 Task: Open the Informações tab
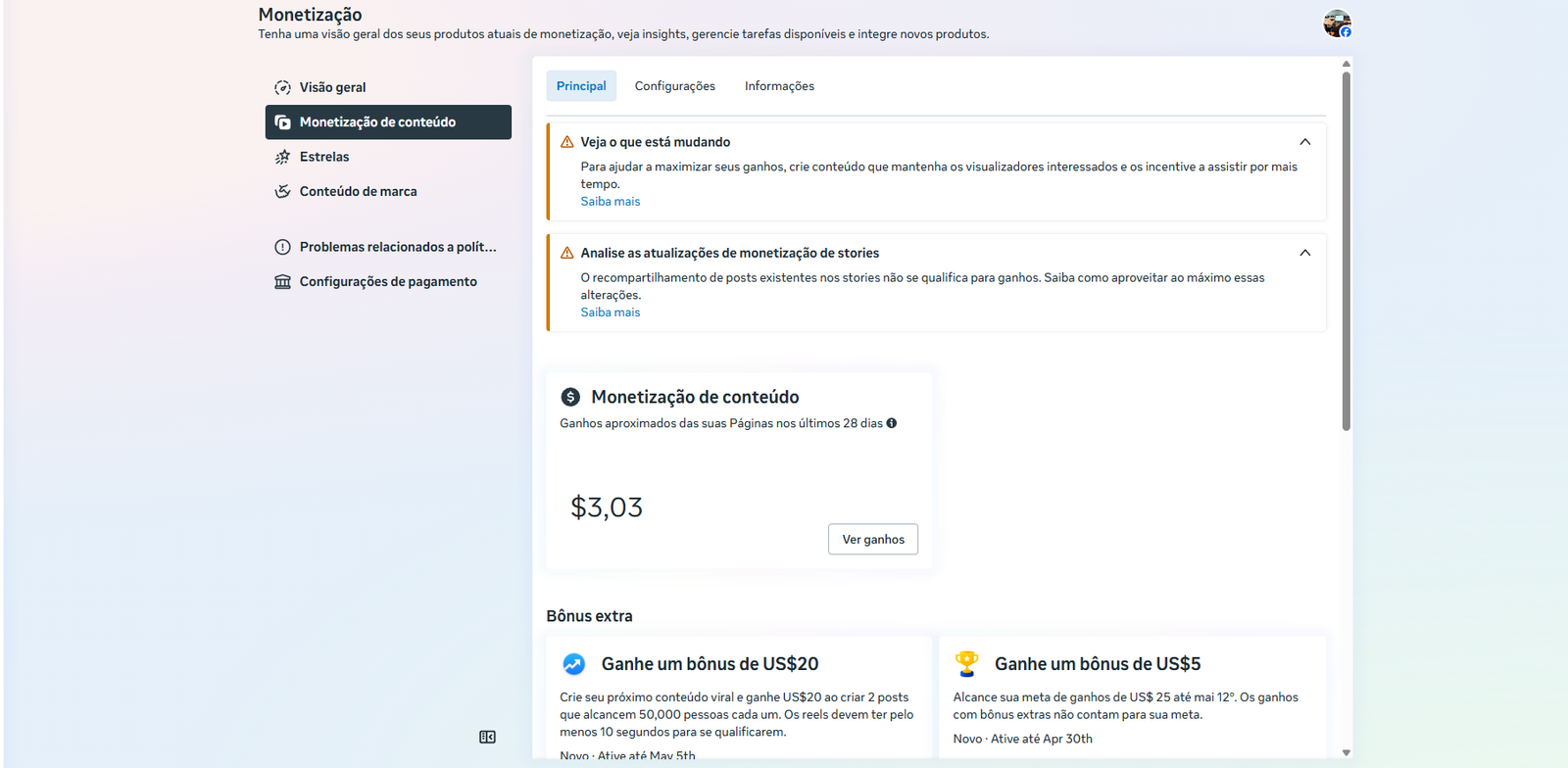click(779, 86)
